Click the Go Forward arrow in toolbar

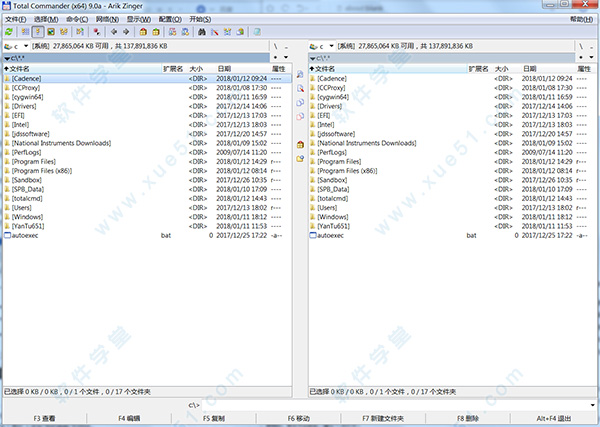click(x=127, y=32)
